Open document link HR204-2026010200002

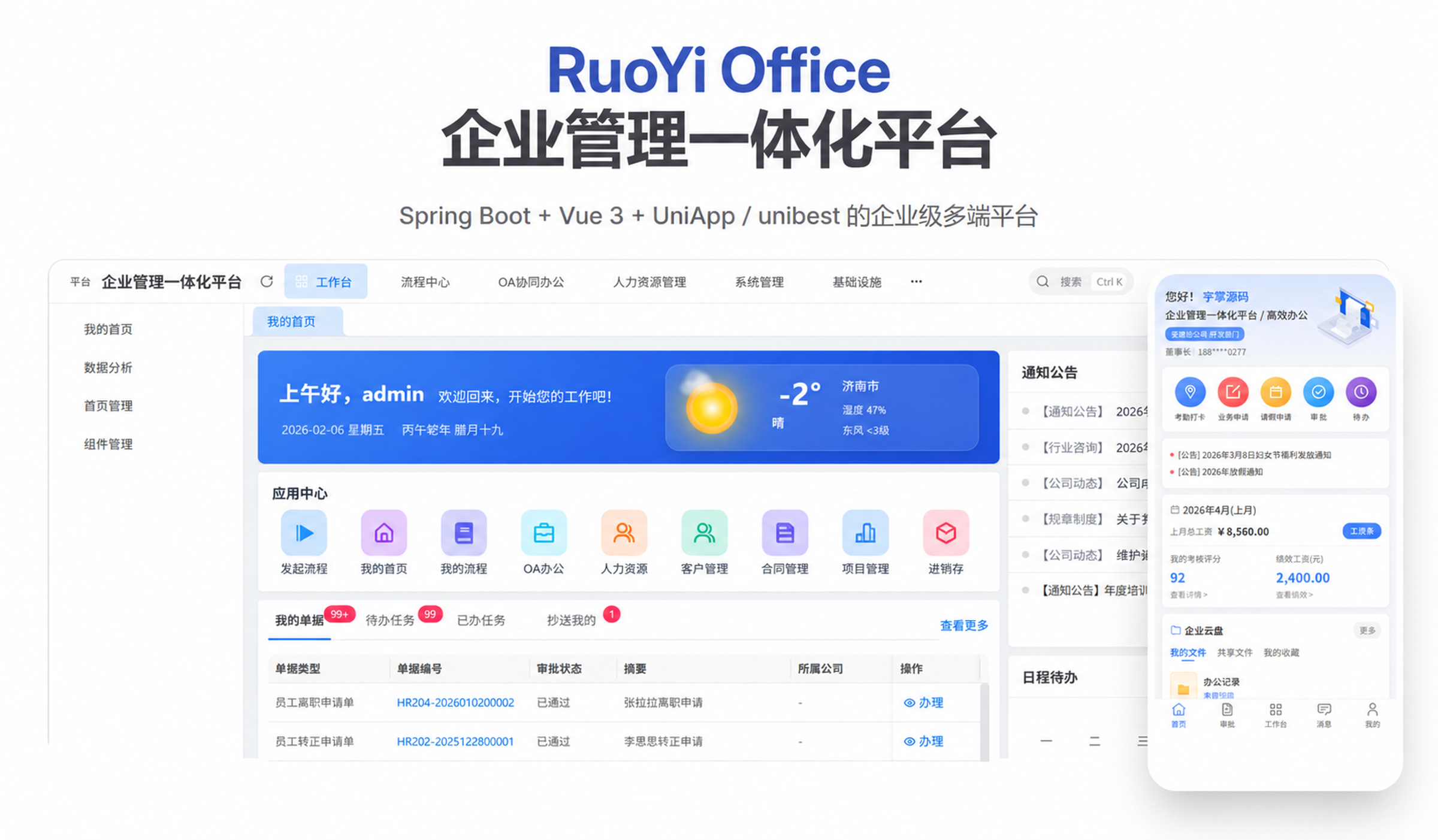click(455, 703)
